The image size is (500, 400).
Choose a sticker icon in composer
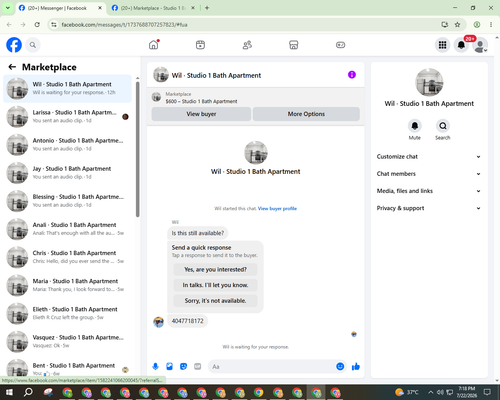[183, 367]
